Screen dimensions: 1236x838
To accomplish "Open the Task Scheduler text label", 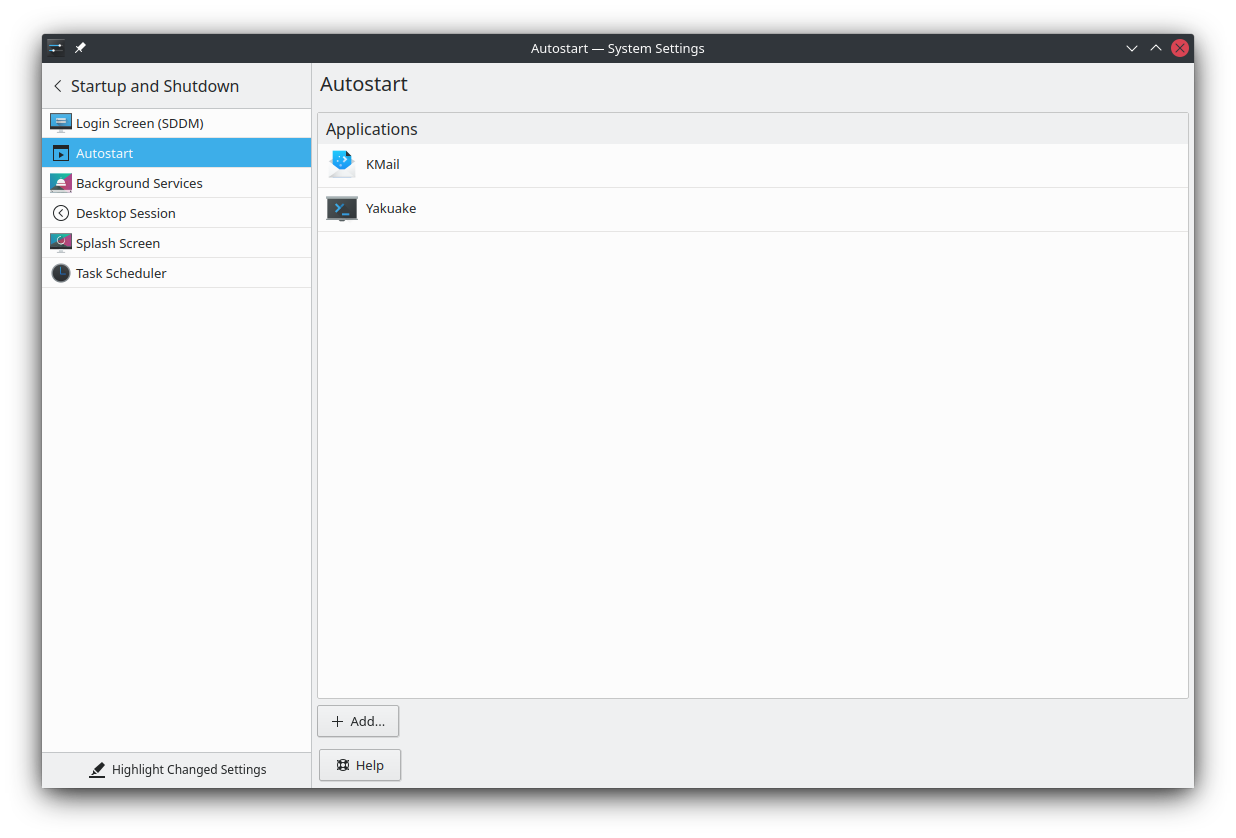I will click(121, 273).
